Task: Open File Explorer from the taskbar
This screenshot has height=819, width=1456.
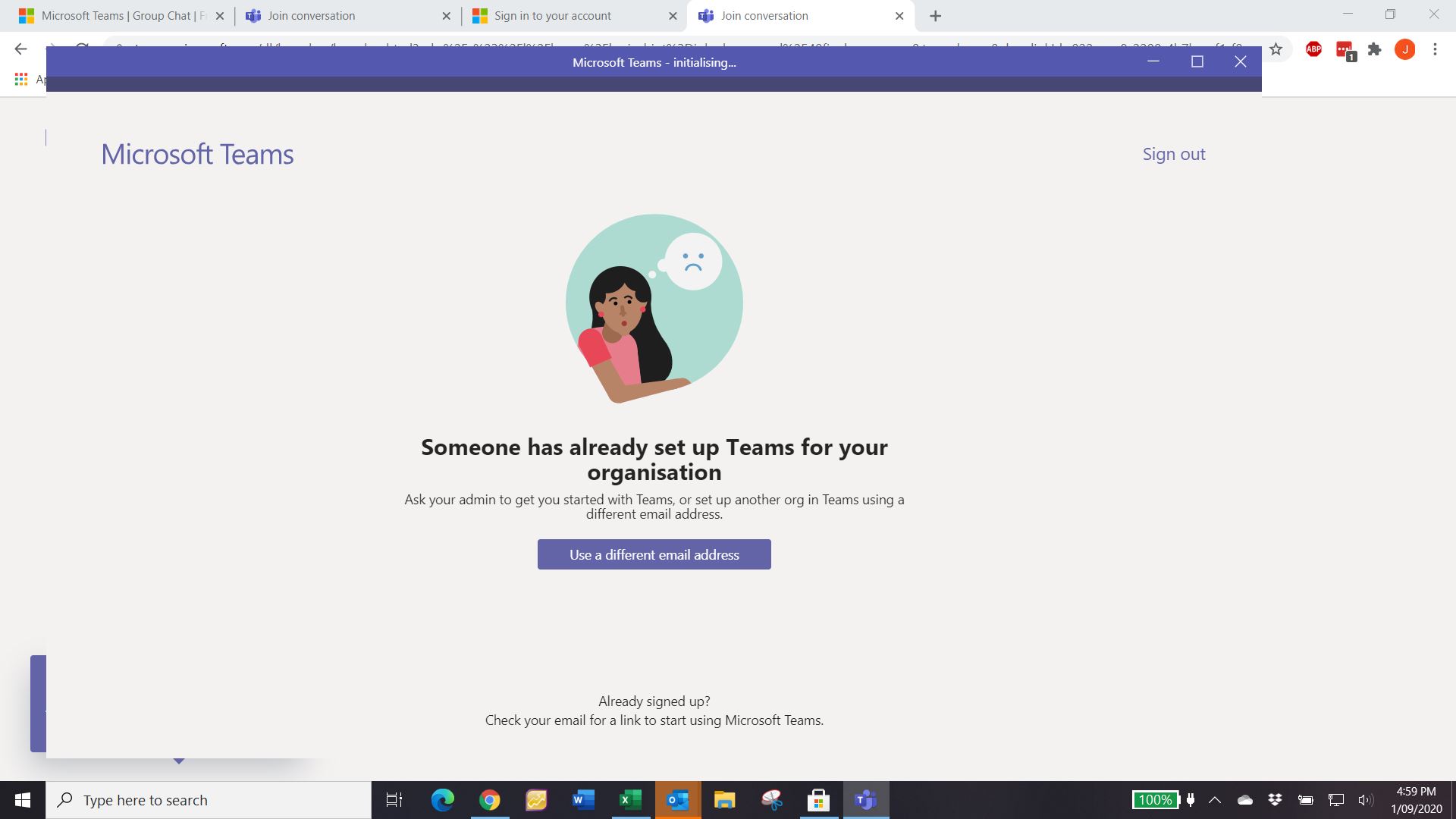Action: (724, 799)
